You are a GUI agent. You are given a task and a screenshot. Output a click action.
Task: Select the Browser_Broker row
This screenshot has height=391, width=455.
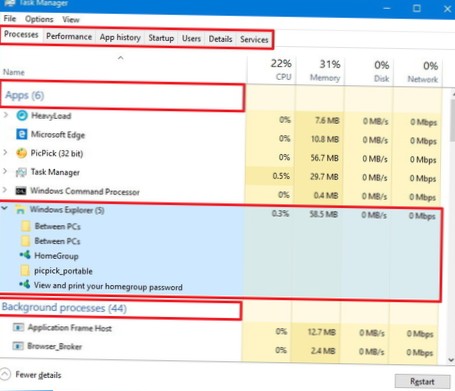pyautogui.click(x=219, y=348)
